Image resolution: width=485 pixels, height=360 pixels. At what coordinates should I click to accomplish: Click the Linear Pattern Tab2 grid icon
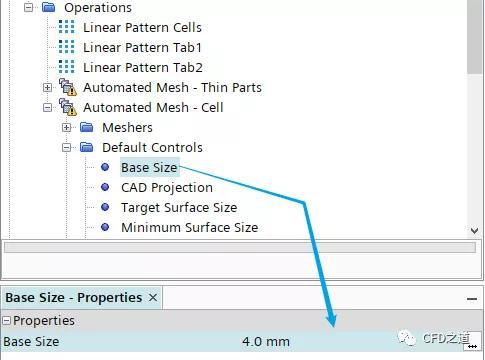[x=66, y=67]
